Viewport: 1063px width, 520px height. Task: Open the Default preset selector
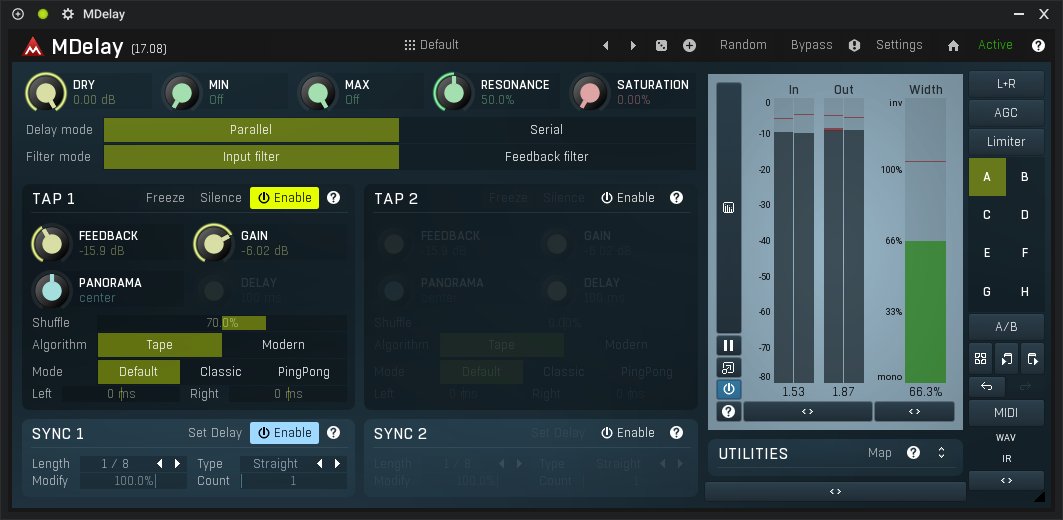431,45
